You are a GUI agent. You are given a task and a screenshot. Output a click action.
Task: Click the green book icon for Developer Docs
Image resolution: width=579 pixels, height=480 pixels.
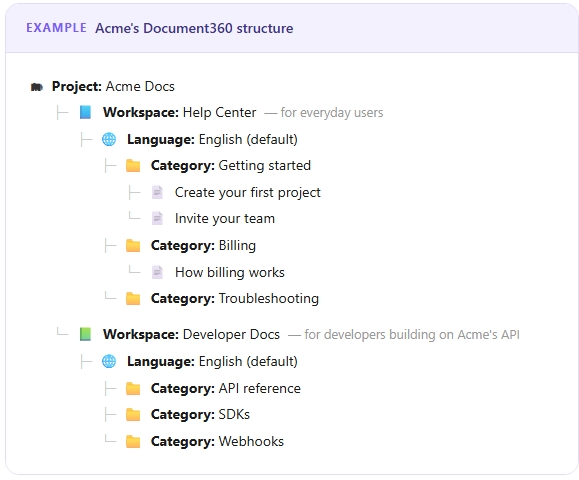(85, 334)
